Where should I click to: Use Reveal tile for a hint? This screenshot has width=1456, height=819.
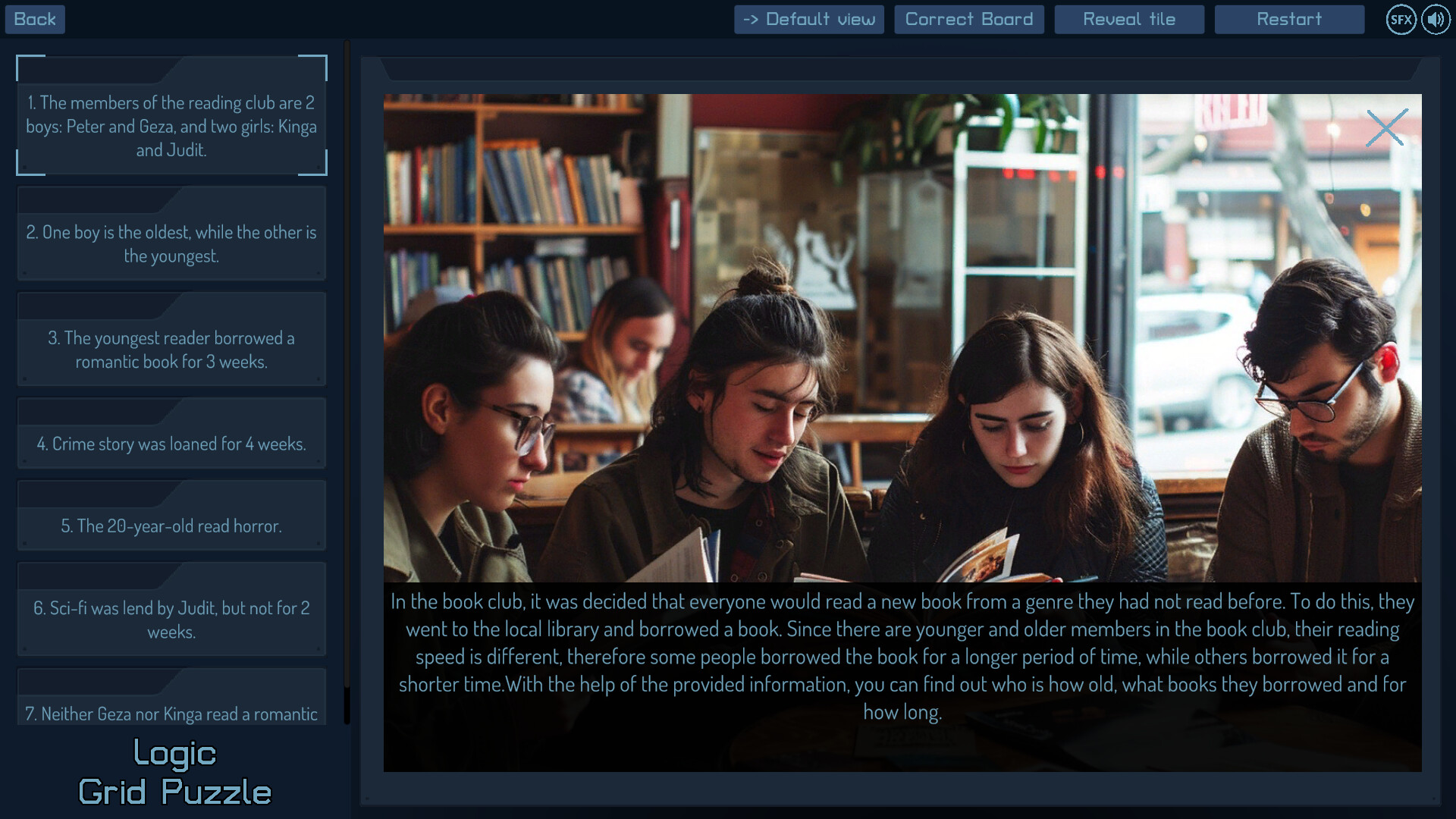pyautogui.click(x=1129, y=19)
